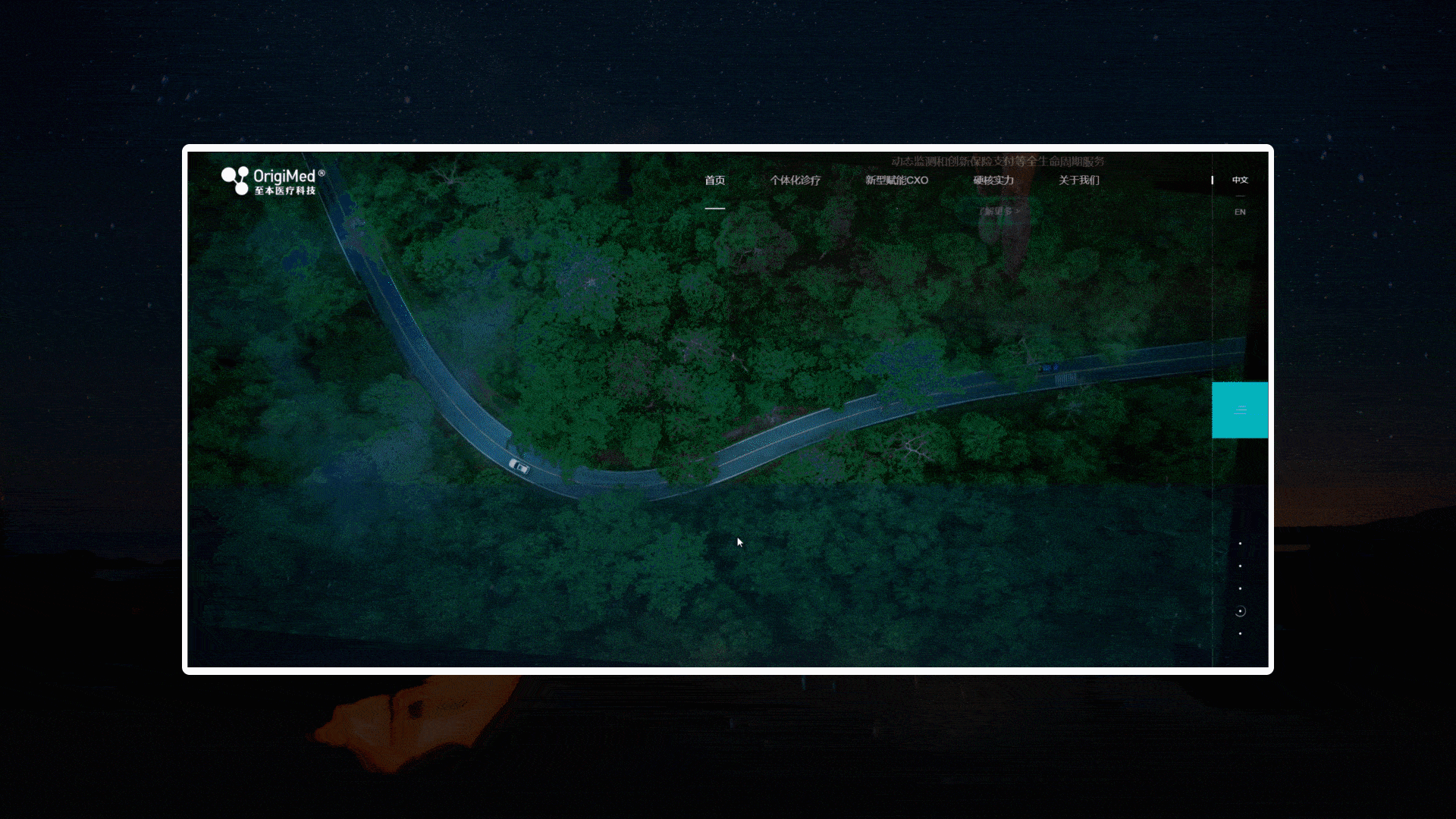Click the circled active fourth pagination dot
Screen dimensions: 1456x819
tap(1240, 611)
